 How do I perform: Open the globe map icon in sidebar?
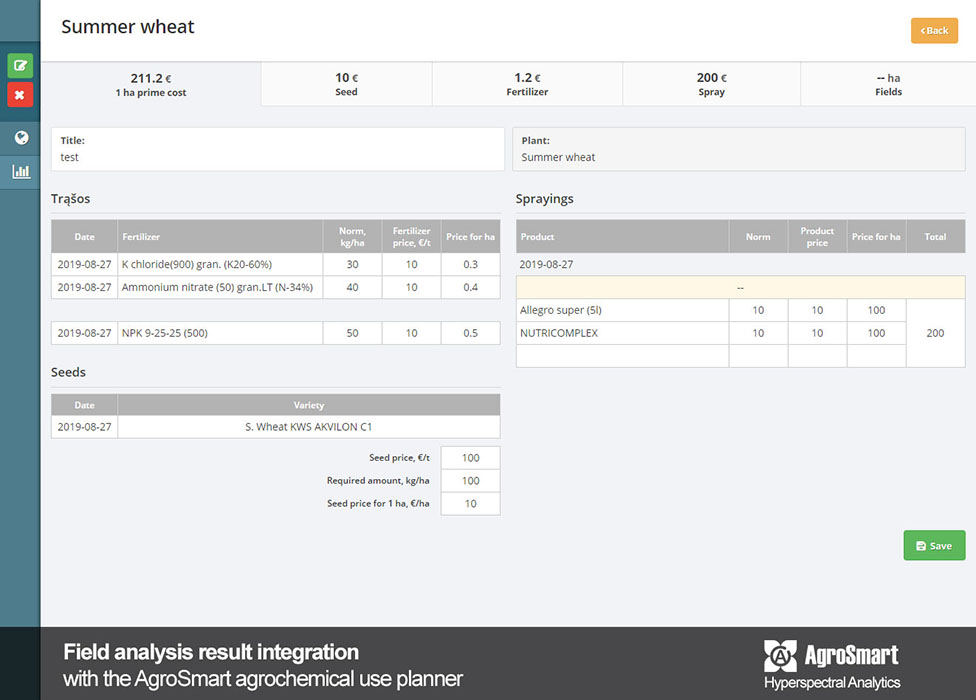click(21, 138)
